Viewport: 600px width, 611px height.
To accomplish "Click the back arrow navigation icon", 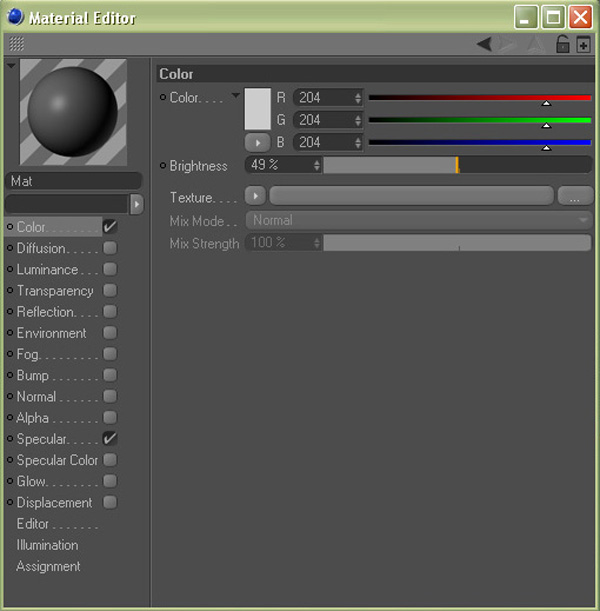I will coord(484,43).
